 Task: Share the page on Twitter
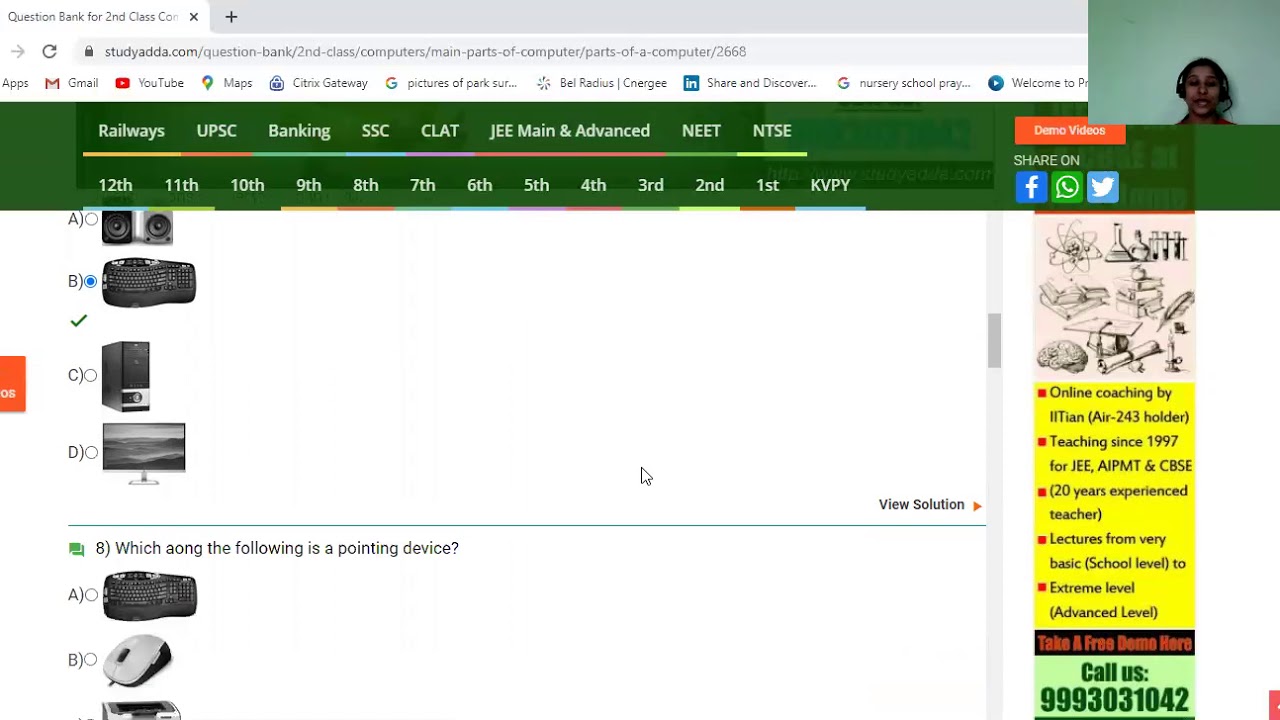click(1102, 187)
